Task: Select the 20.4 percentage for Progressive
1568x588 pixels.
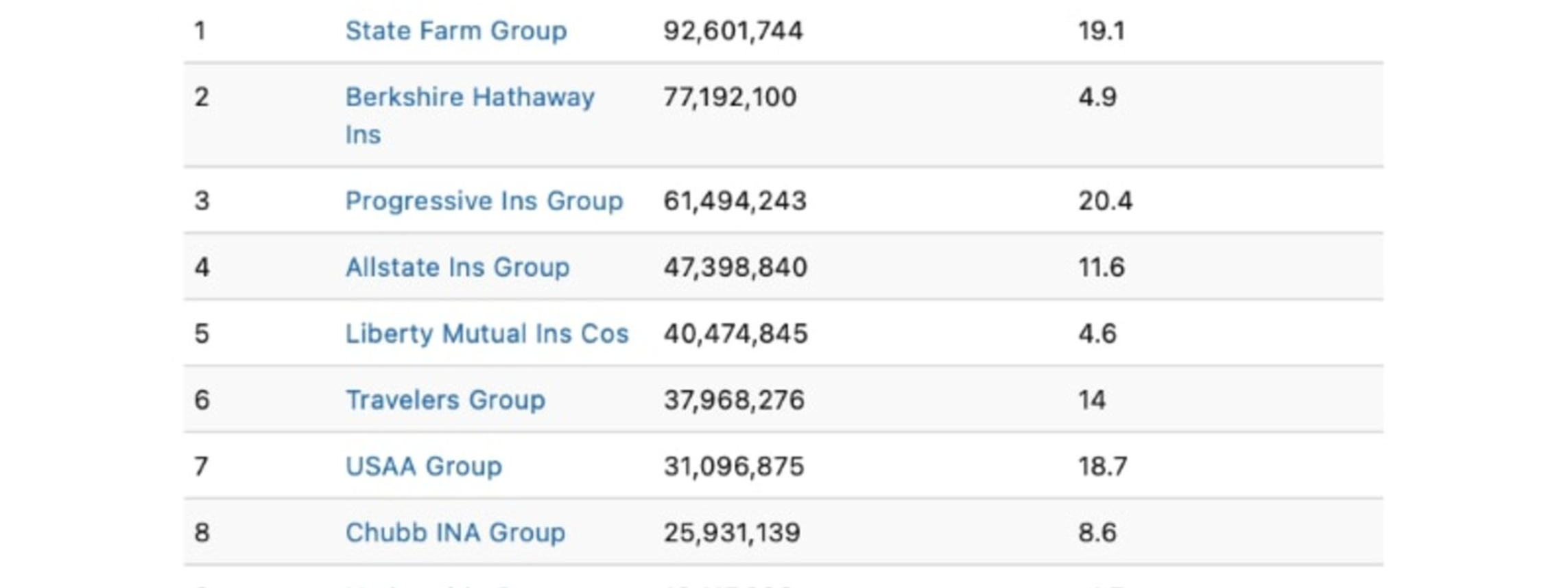Action: click(1105, 201)
